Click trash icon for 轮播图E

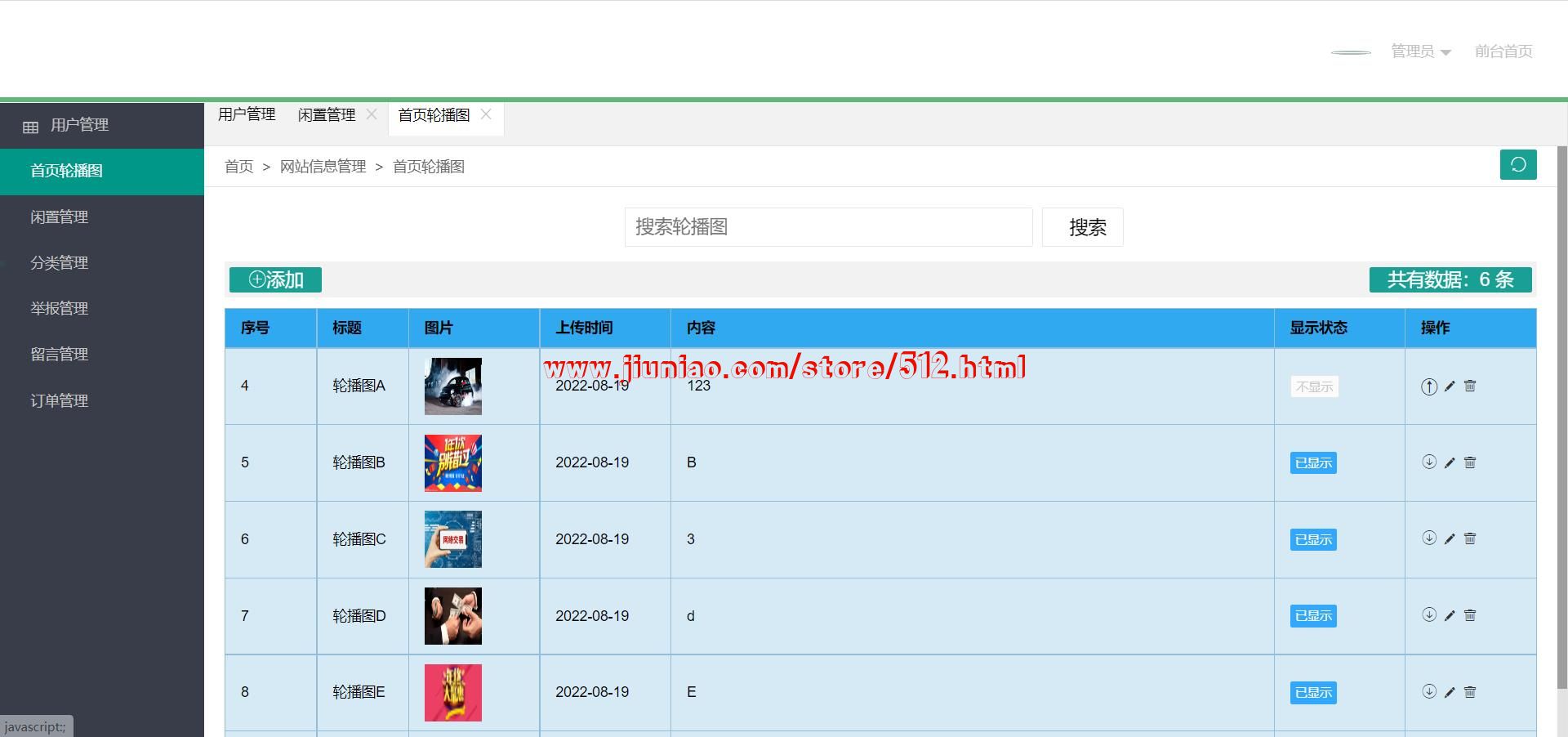click(1470, 692)
